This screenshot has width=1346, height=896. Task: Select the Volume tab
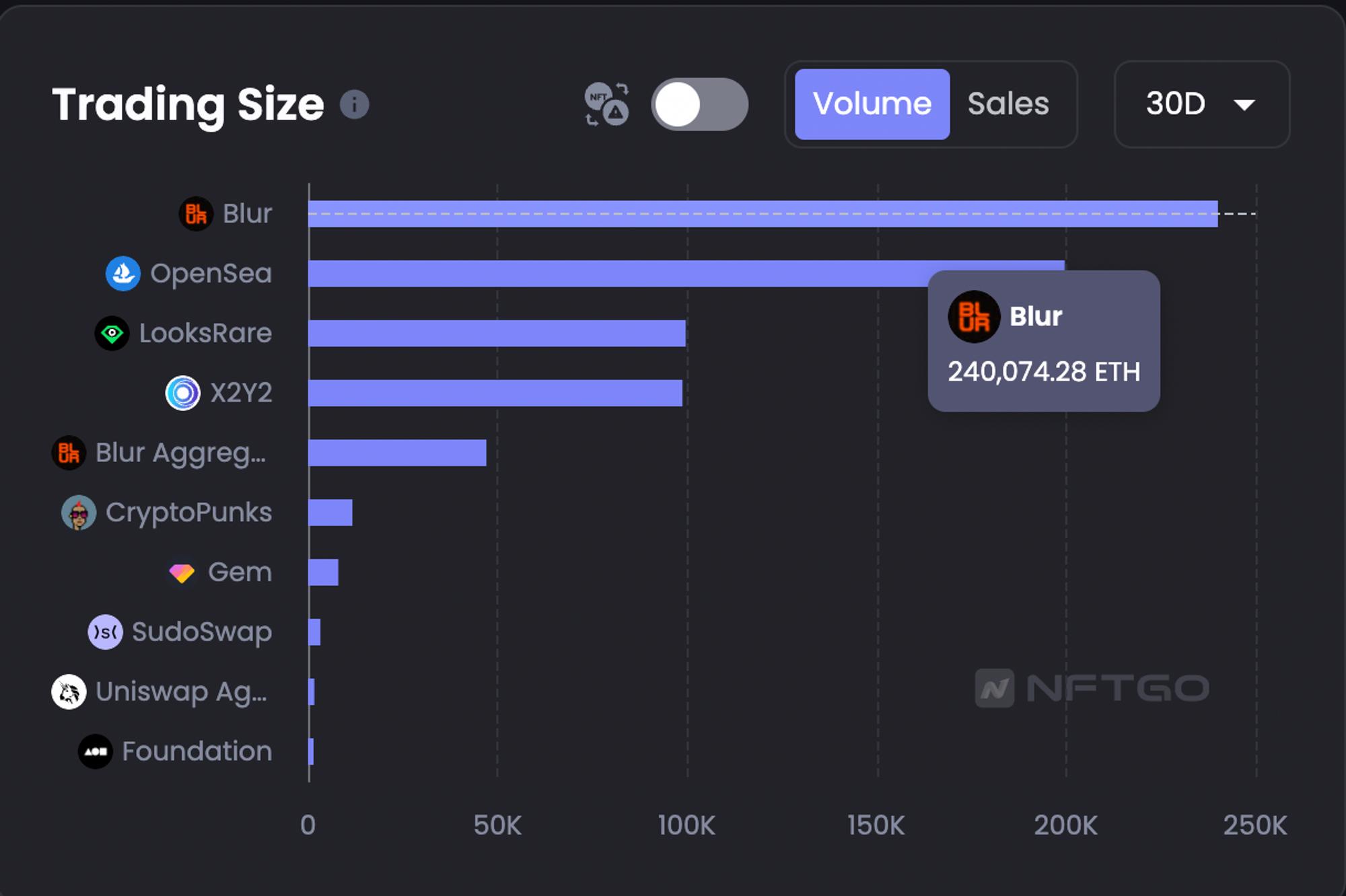click(872, 104)
